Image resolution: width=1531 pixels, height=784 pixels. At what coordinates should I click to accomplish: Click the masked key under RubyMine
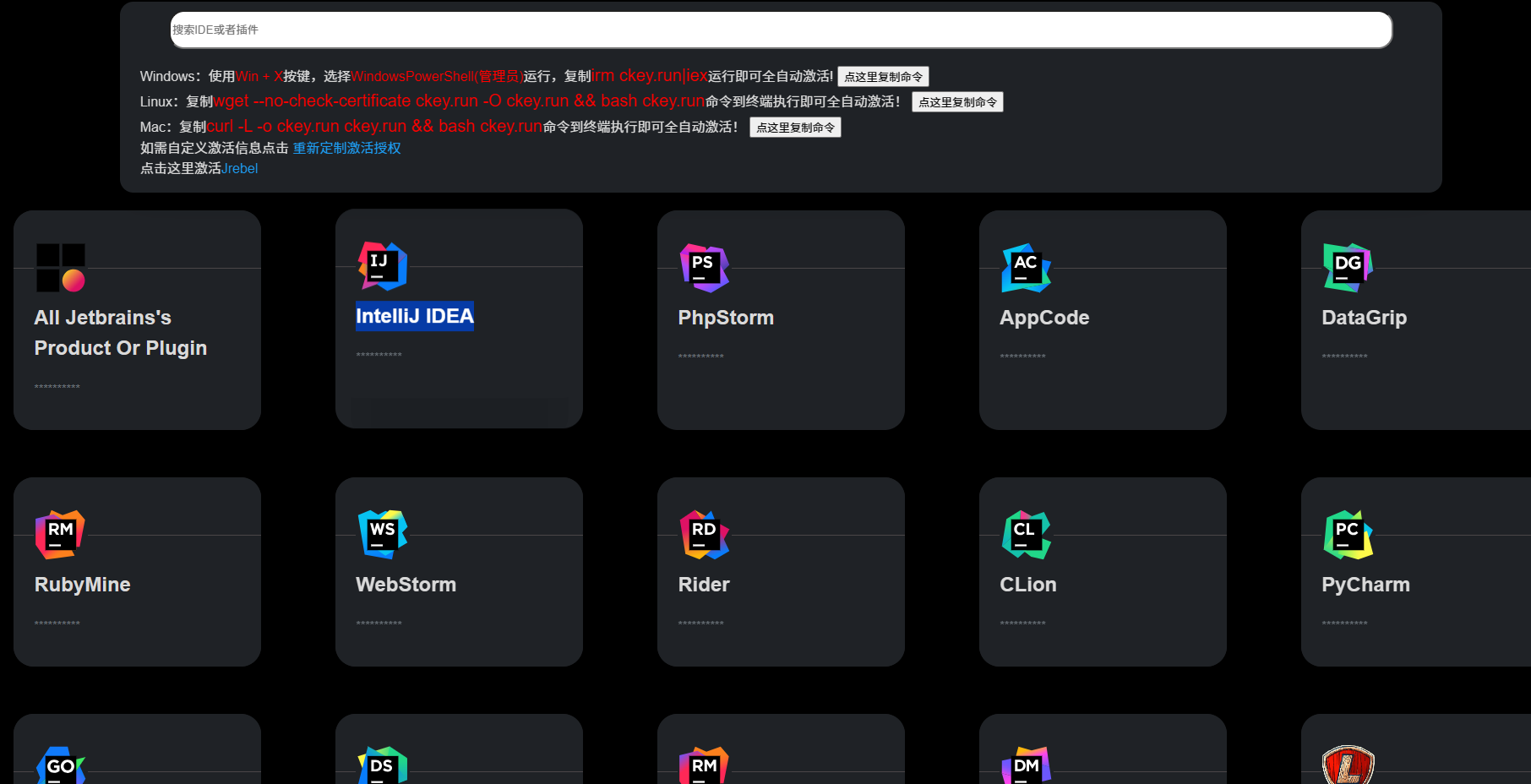pyautogui.click(x=57, y=623)
